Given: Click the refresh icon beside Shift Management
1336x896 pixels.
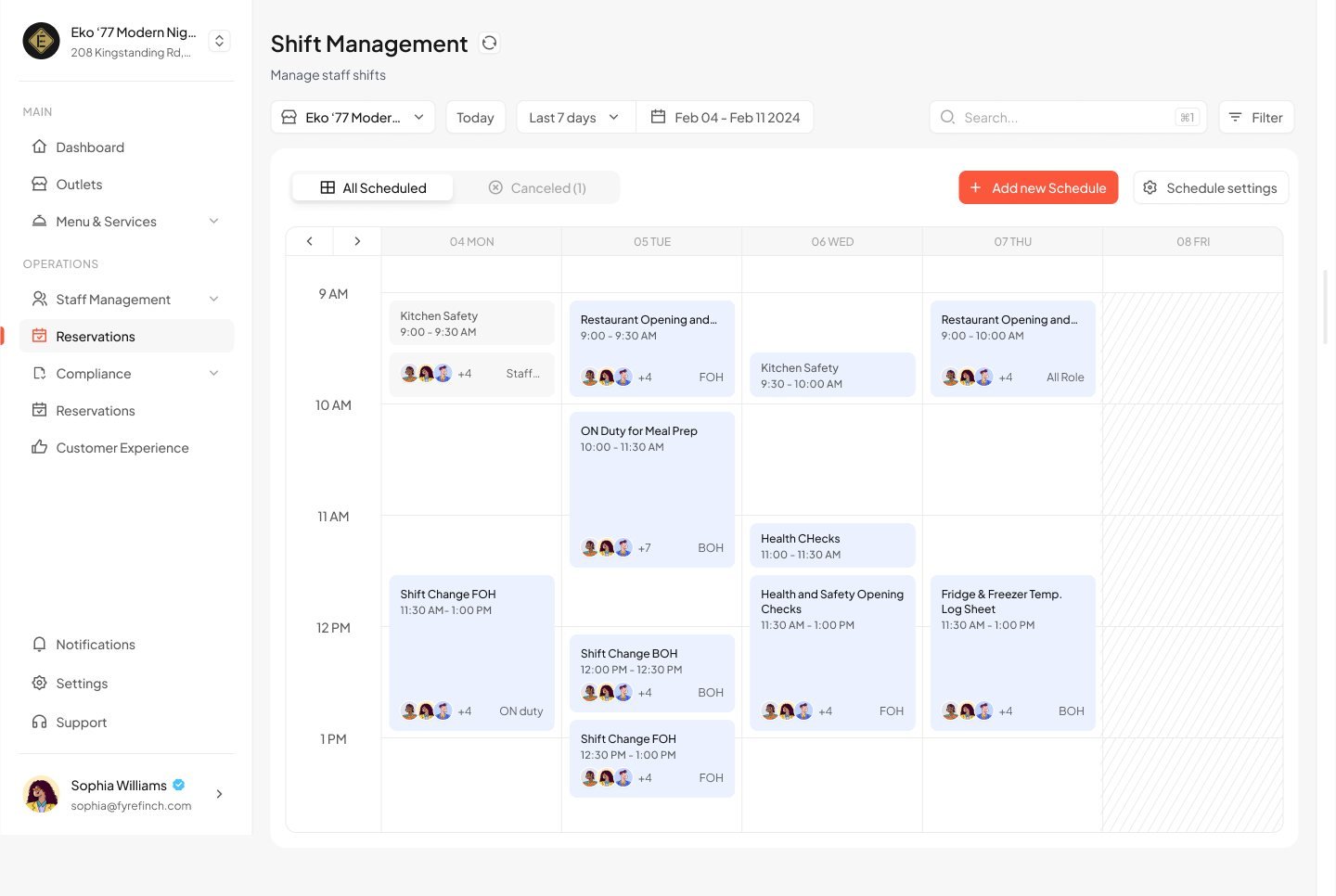Looking at the screenshot, I should tap(489, 43).
